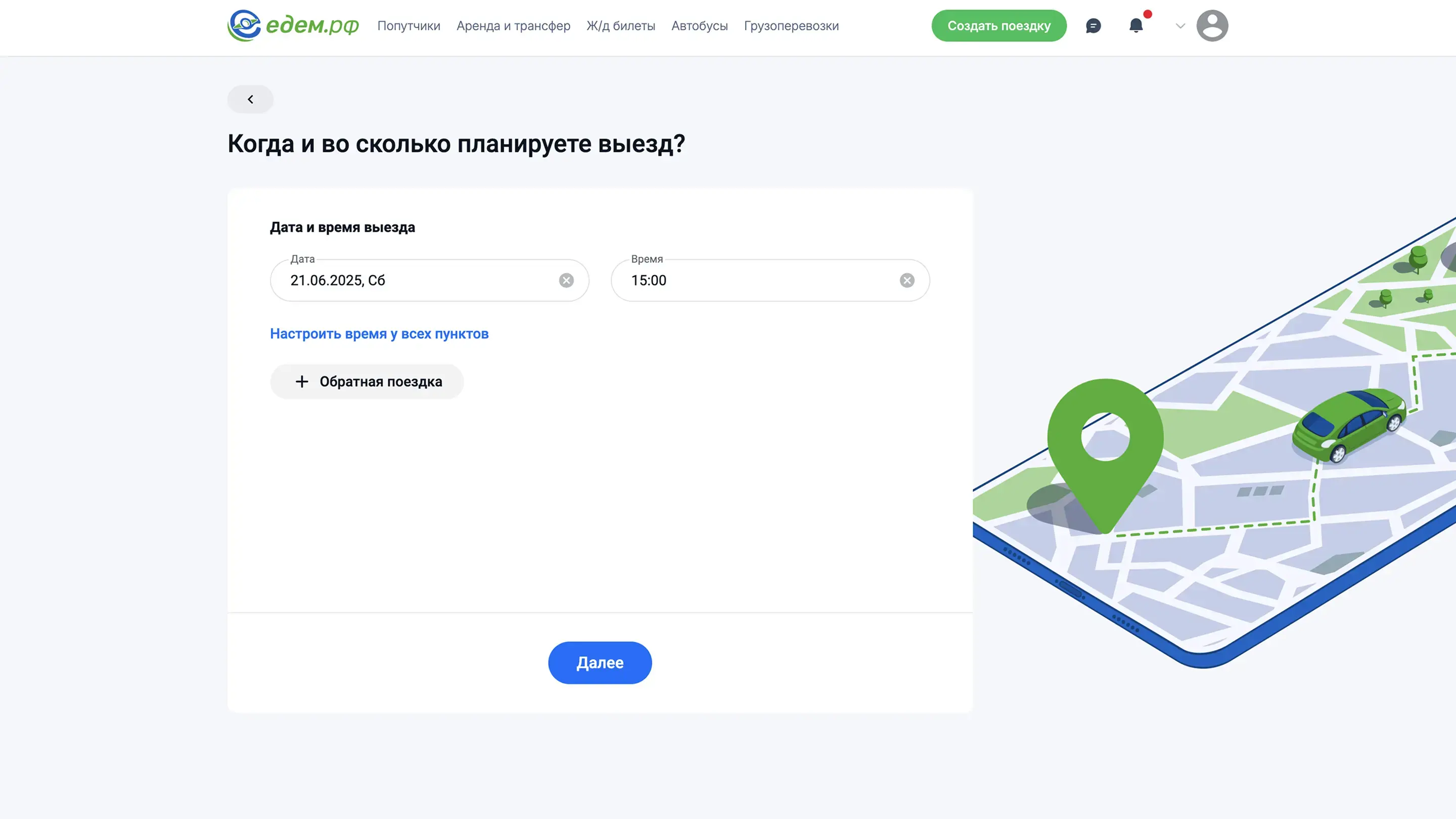
Task: Open the Время time selector field
Action: click(x=757, y=281)
